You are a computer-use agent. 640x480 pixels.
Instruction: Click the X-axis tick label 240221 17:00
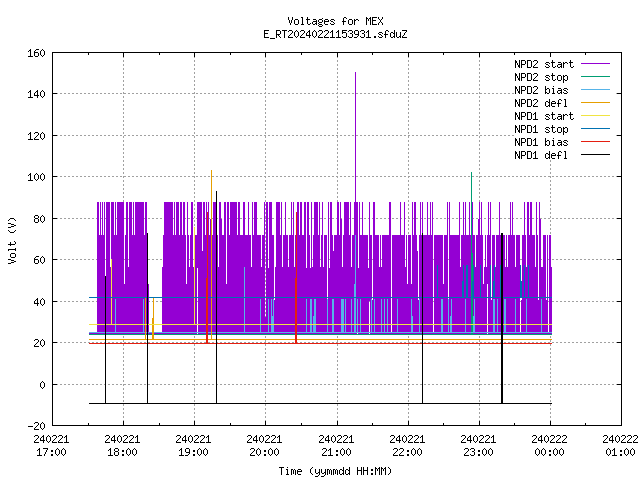click(51, 446)
